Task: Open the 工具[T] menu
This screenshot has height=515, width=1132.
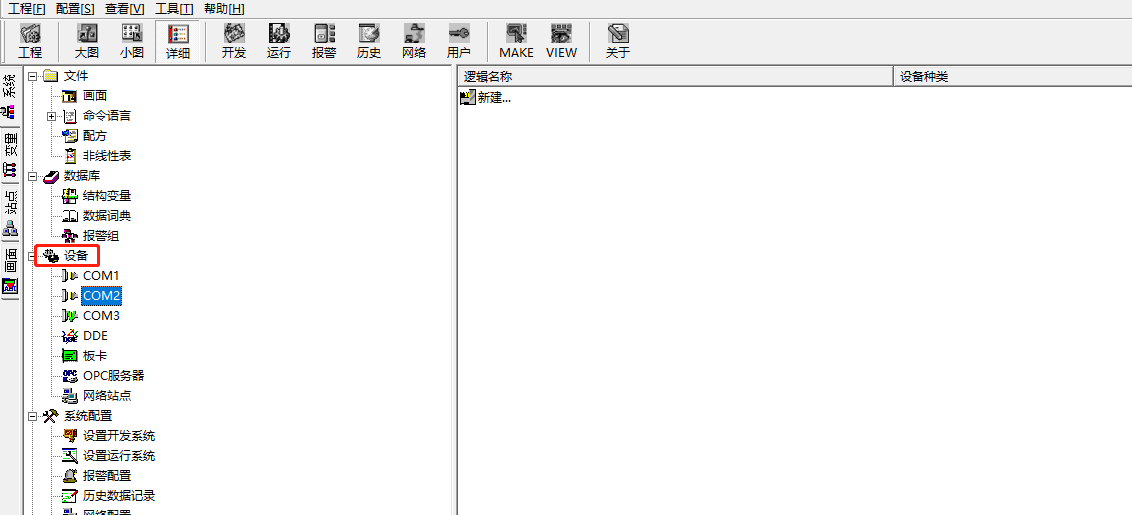Action: point(174,9)
